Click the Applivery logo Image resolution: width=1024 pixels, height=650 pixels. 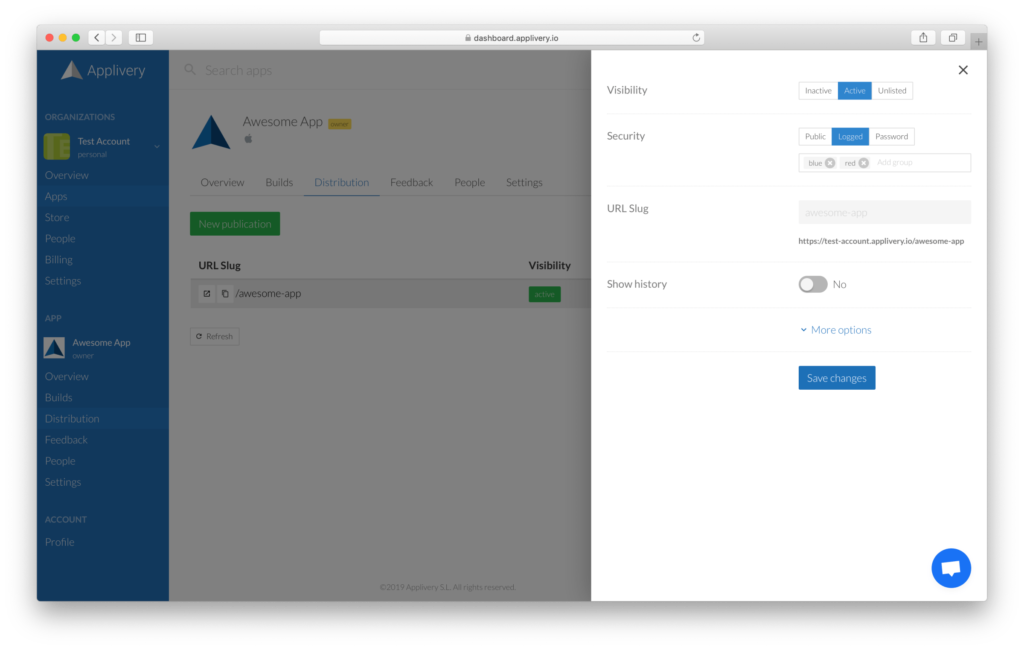103,70
